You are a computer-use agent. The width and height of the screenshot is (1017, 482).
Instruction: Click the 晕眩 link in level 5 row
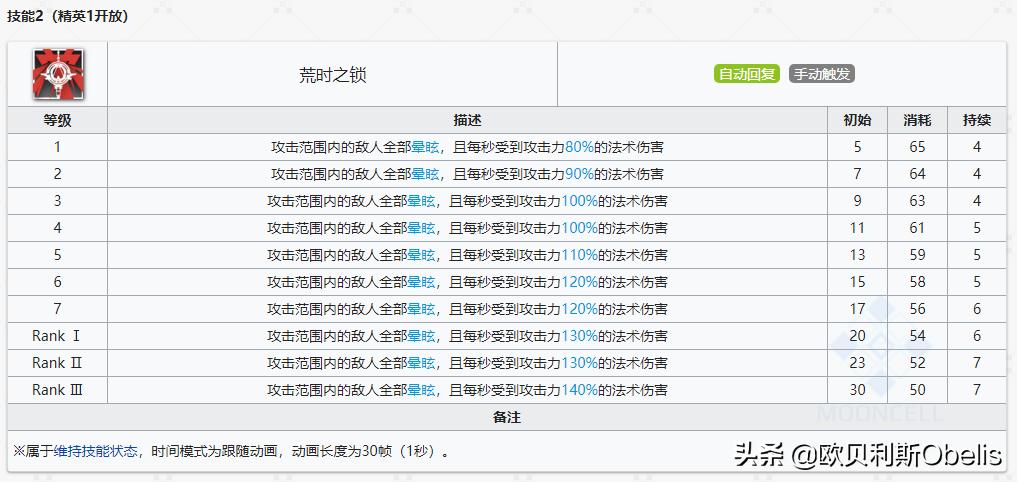click(422, 256)
